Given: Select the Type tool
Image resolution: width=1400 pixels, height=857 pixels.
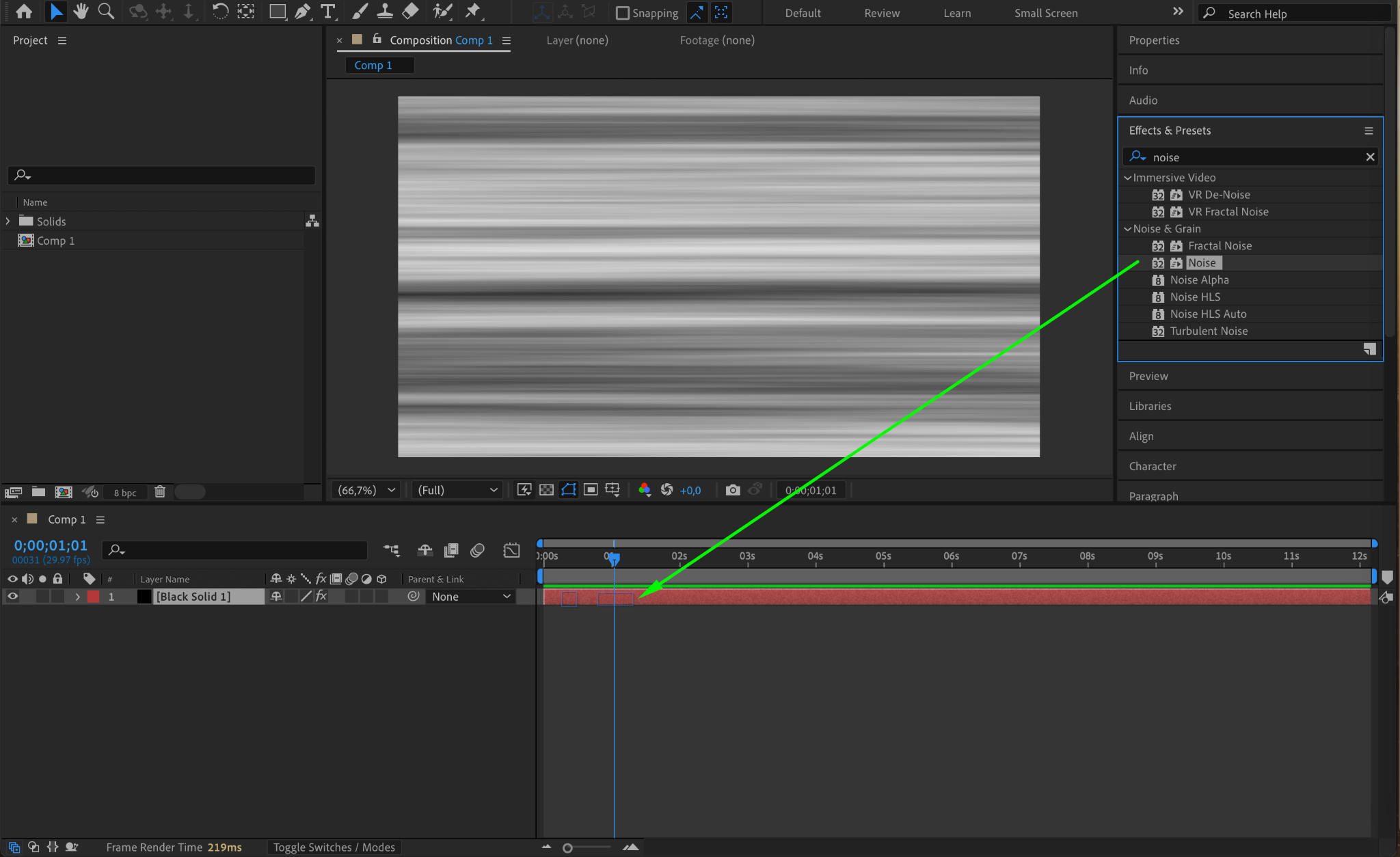Looking at the screenshot, I should 328,12.
